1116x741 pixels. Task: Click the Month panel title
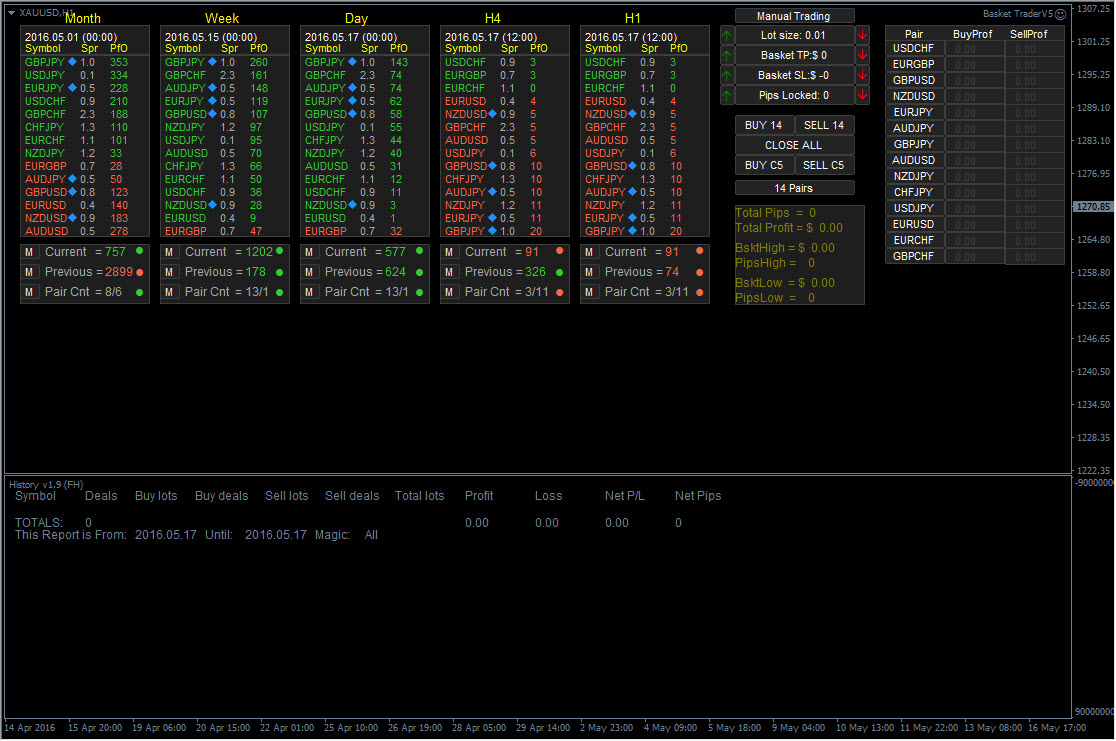point(83,19)
